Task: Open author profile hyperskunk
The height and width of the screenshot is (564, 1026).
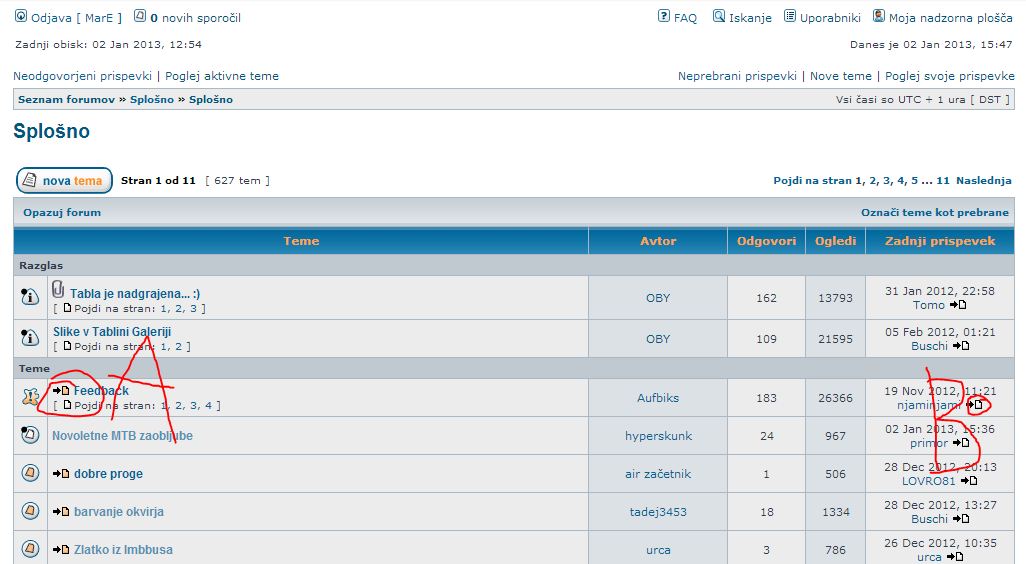Action: (658, 436)
